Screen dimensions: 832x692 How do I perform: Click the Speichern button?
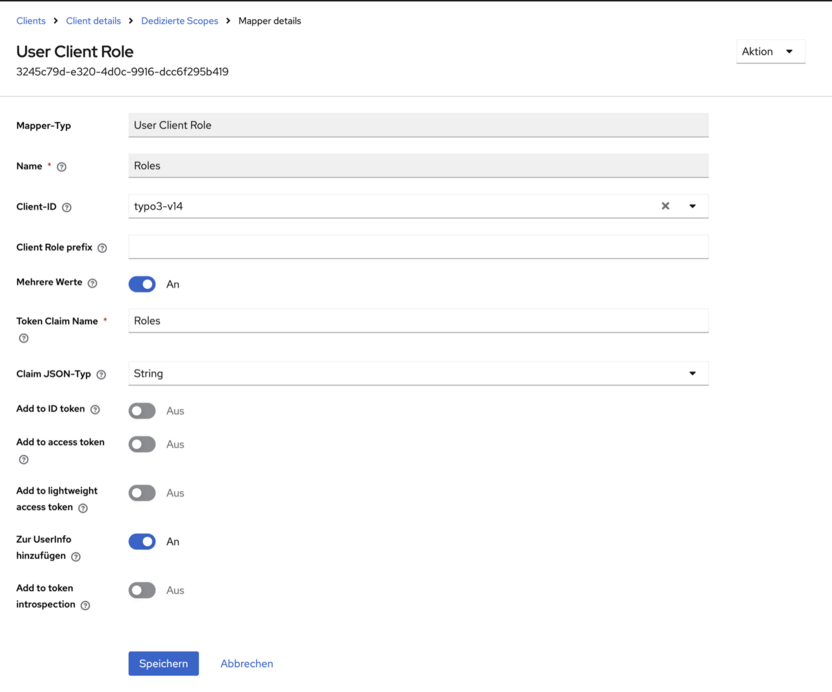(163, 663)
